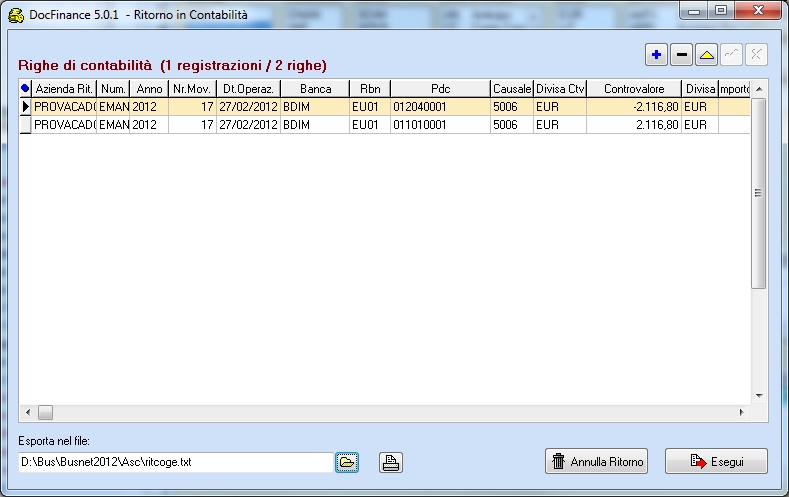
Task: Click the DocFinance application icon in title bar
Action: tap(16, 15)
